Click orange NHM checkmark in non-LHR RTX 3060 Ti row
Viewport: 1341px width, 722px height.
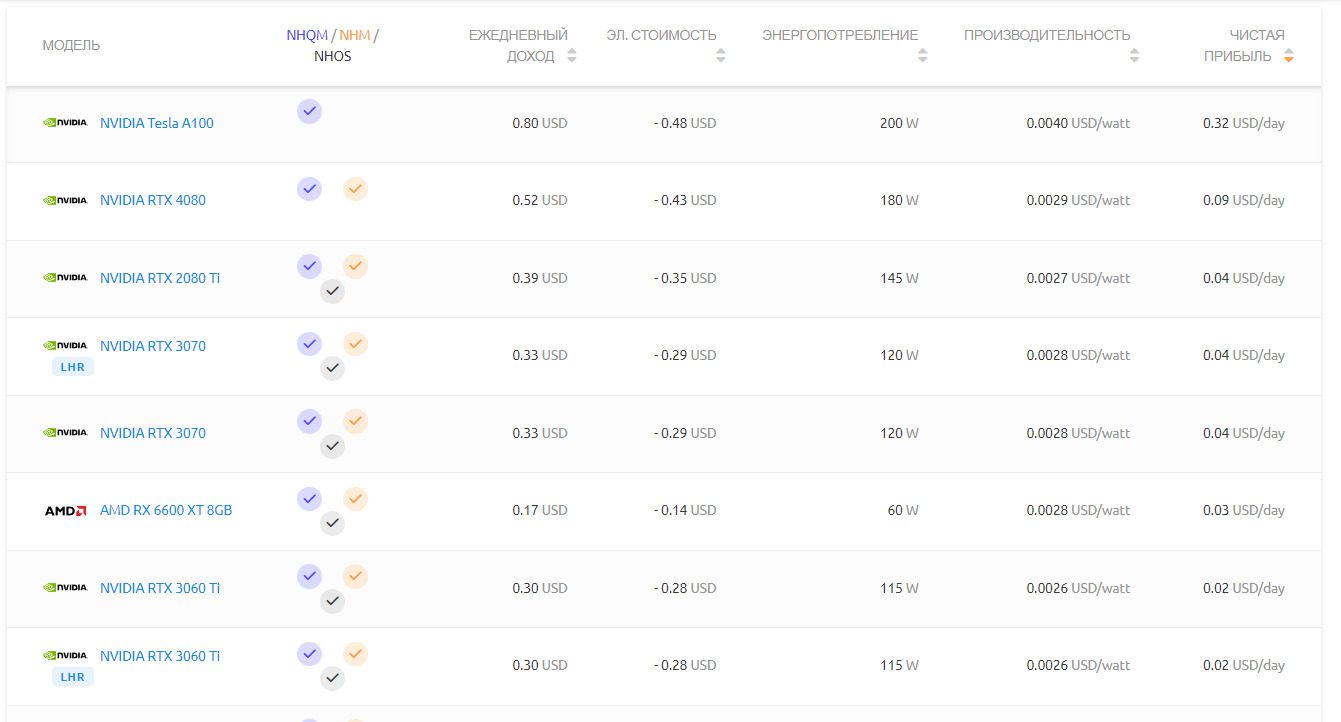[x=355, y=576]
